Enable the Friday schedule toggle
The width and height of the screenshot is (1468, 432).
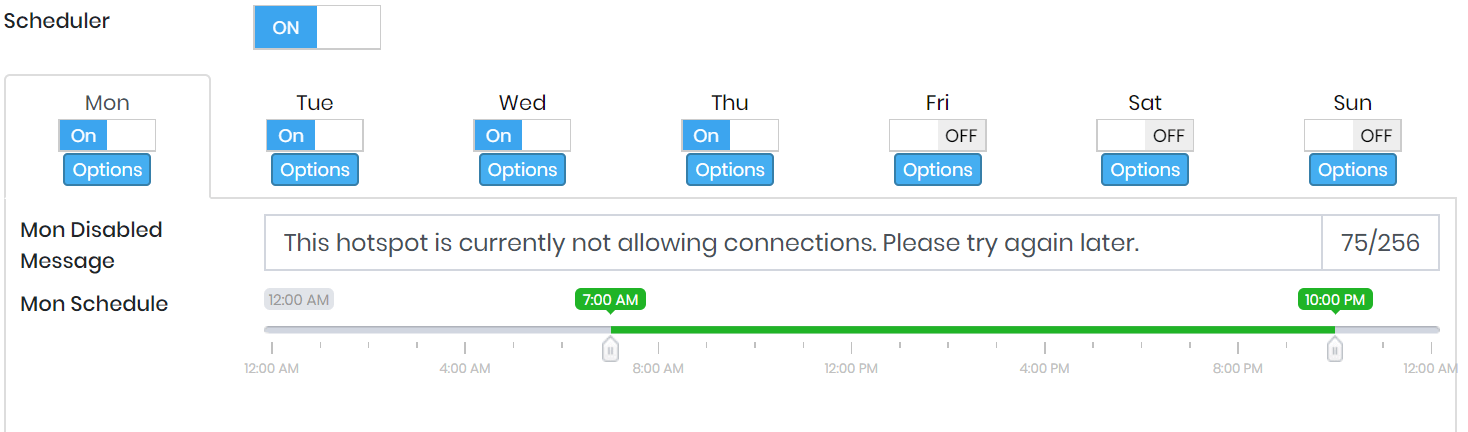click(937, 135)
